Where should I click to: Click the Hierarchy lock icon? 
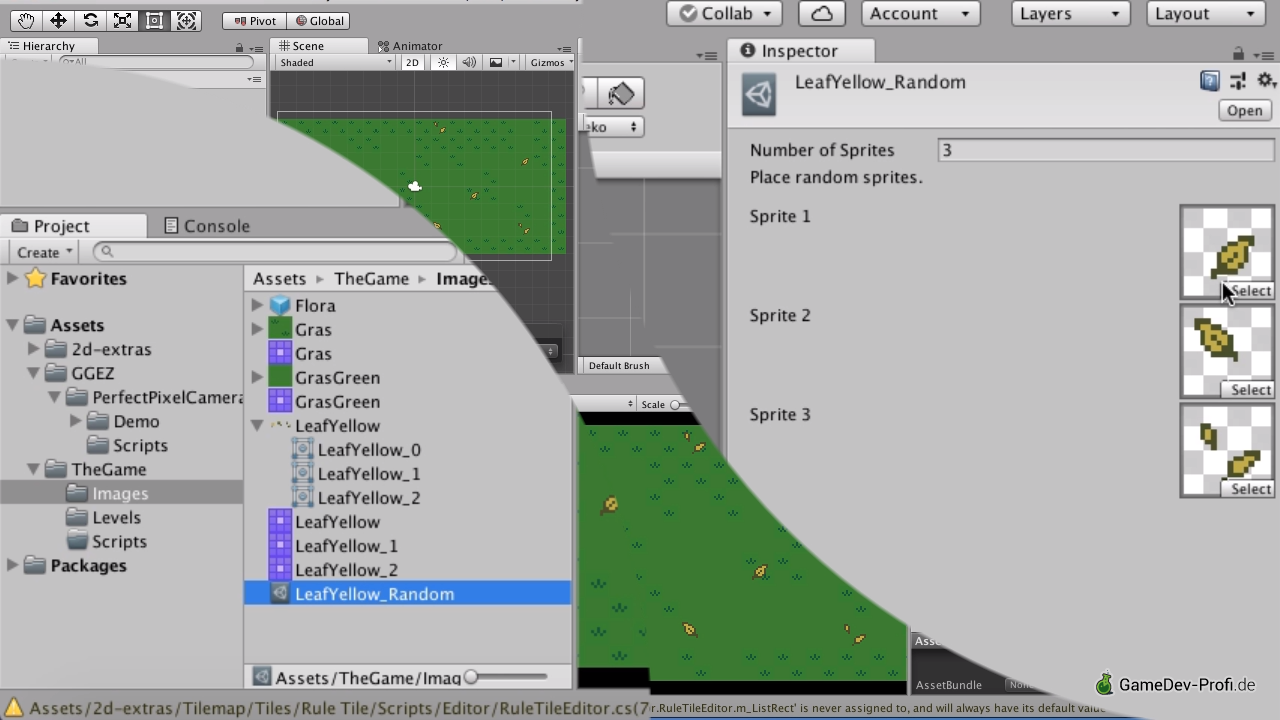(239, 47)
